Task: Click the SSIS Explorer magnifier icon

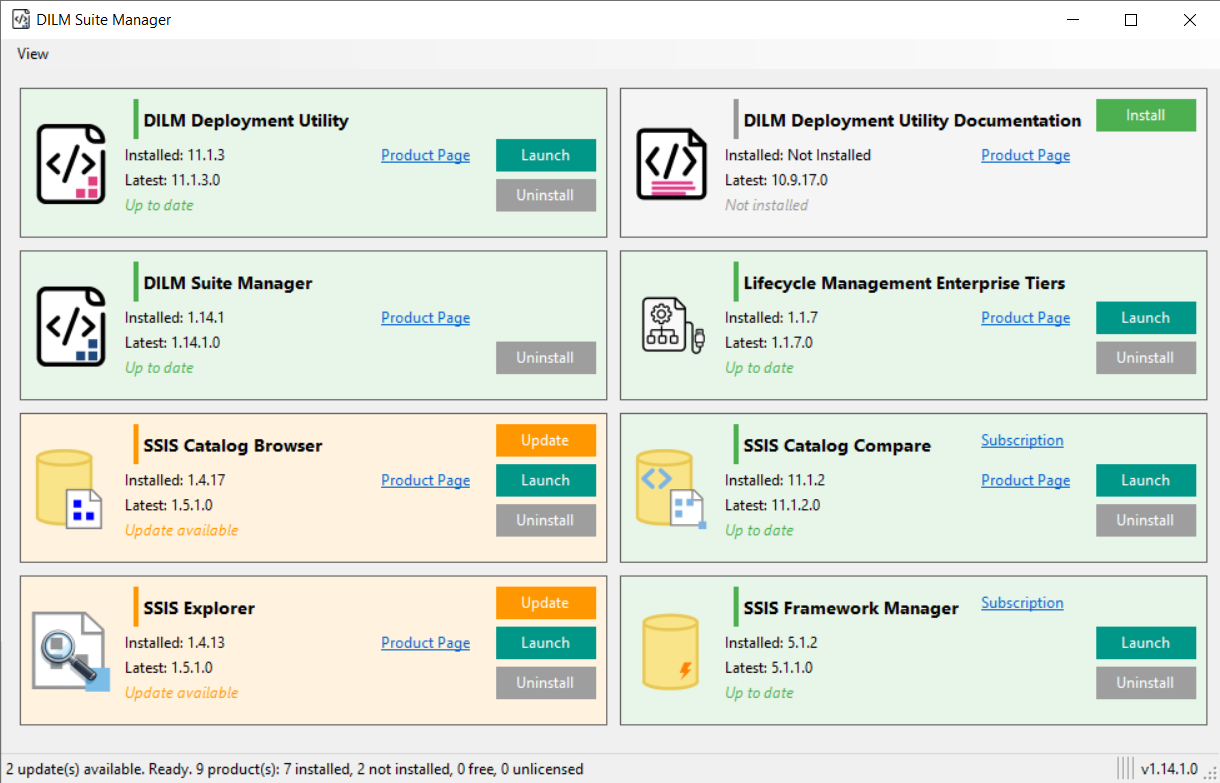Action: coord(69,650)
